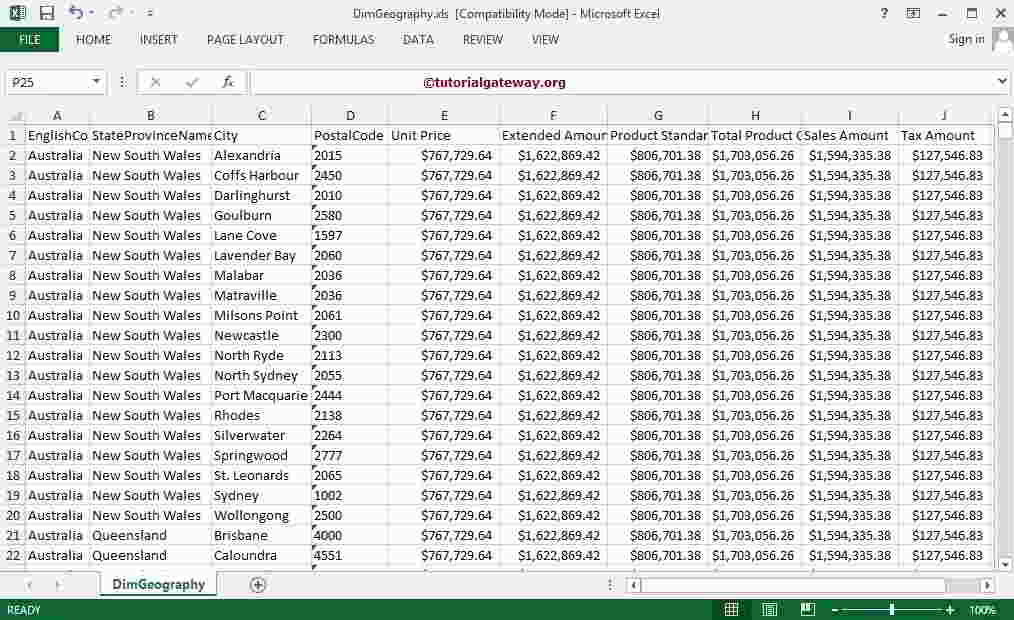Click the Ribbon Display Options icon
The image size is (1014, 620).
tap(913, 14)
